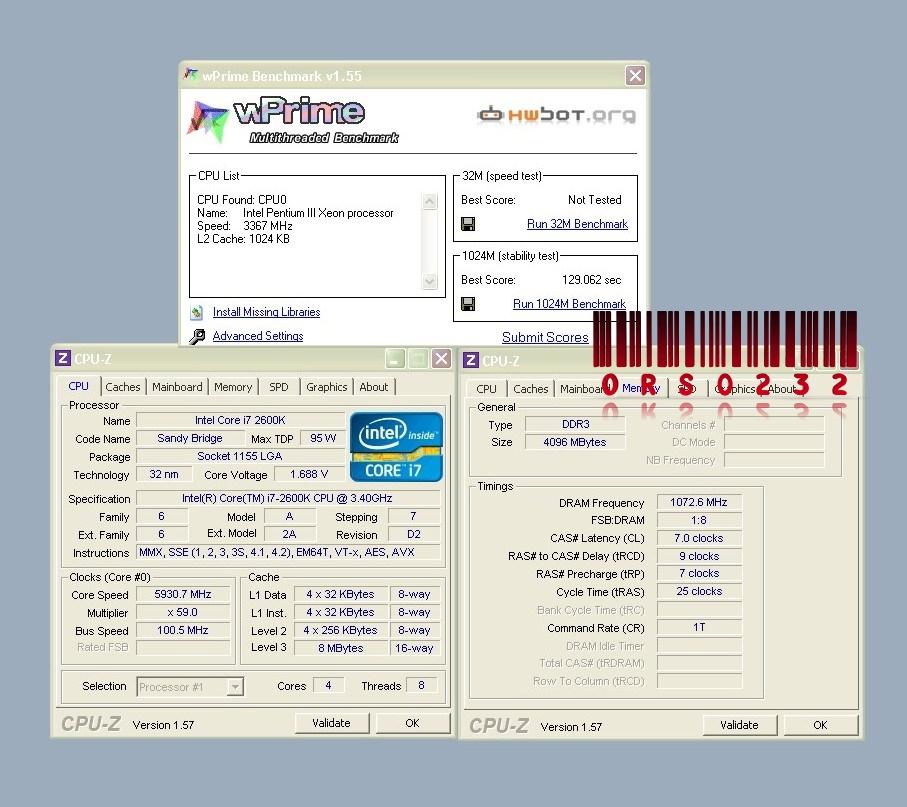Run the 1024M Benchmark
This screenshot has width=907, height=807.
point(569,304)
